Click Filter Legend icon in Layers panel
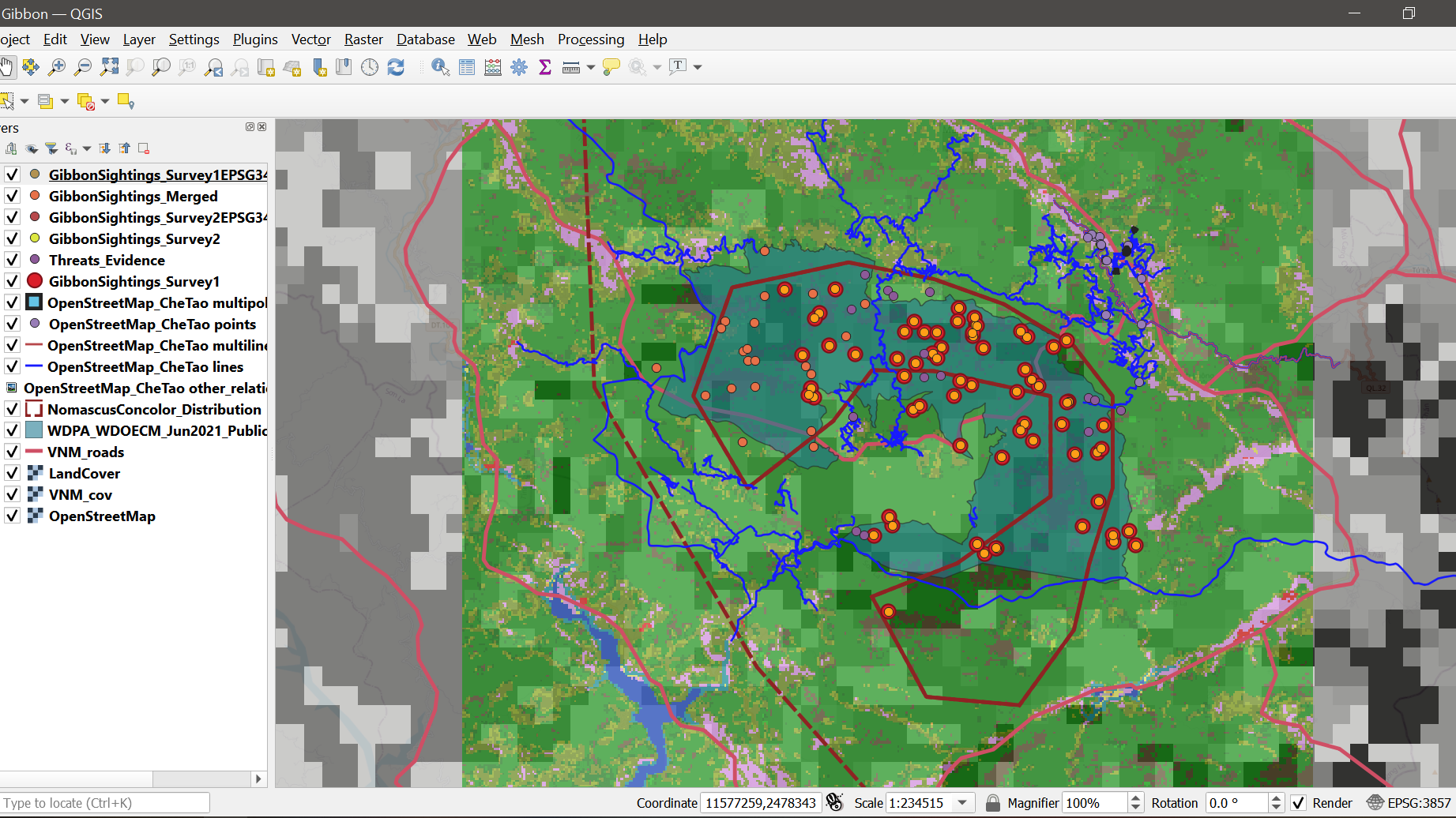This screenshot has height=818, width=1456. point(51,148)
